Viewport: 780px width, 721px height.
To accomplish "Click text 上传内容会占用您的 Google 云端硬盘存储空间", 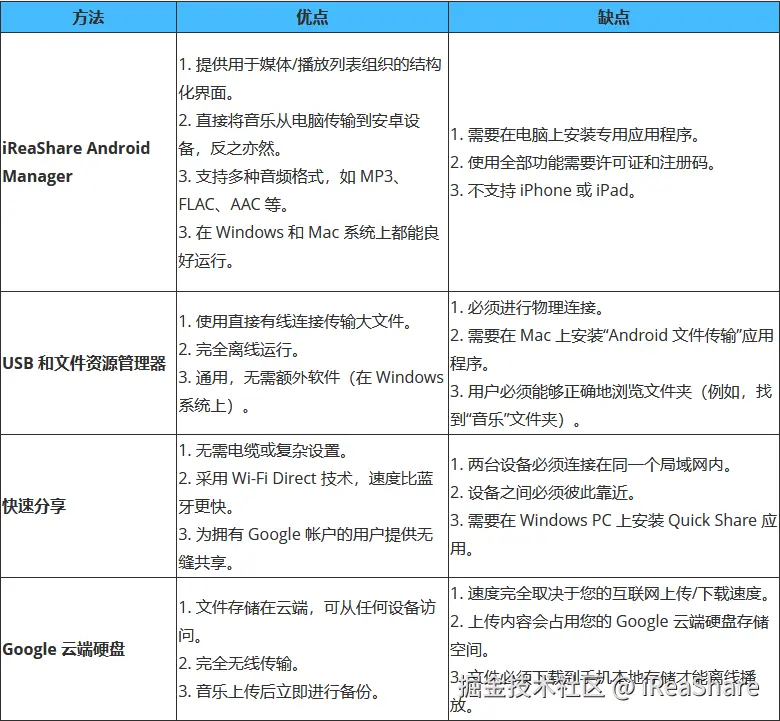I will click(x=610, y=635).
